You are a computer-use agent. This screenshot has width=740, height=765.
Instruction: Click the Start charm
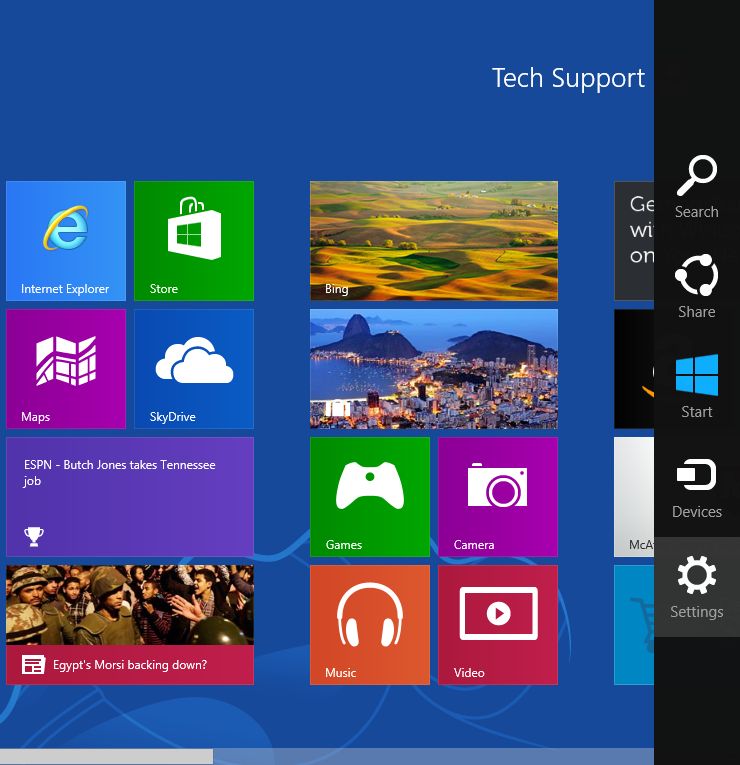click(x=697, y=386)
